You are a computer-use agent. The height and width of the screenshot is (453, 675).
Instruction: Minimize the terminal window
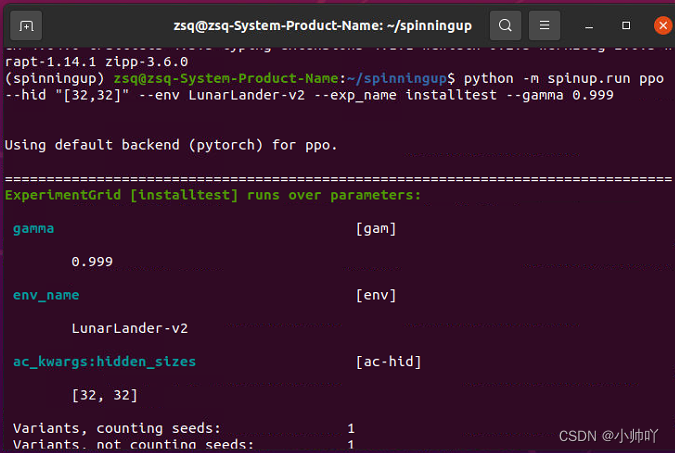[589, 26]
